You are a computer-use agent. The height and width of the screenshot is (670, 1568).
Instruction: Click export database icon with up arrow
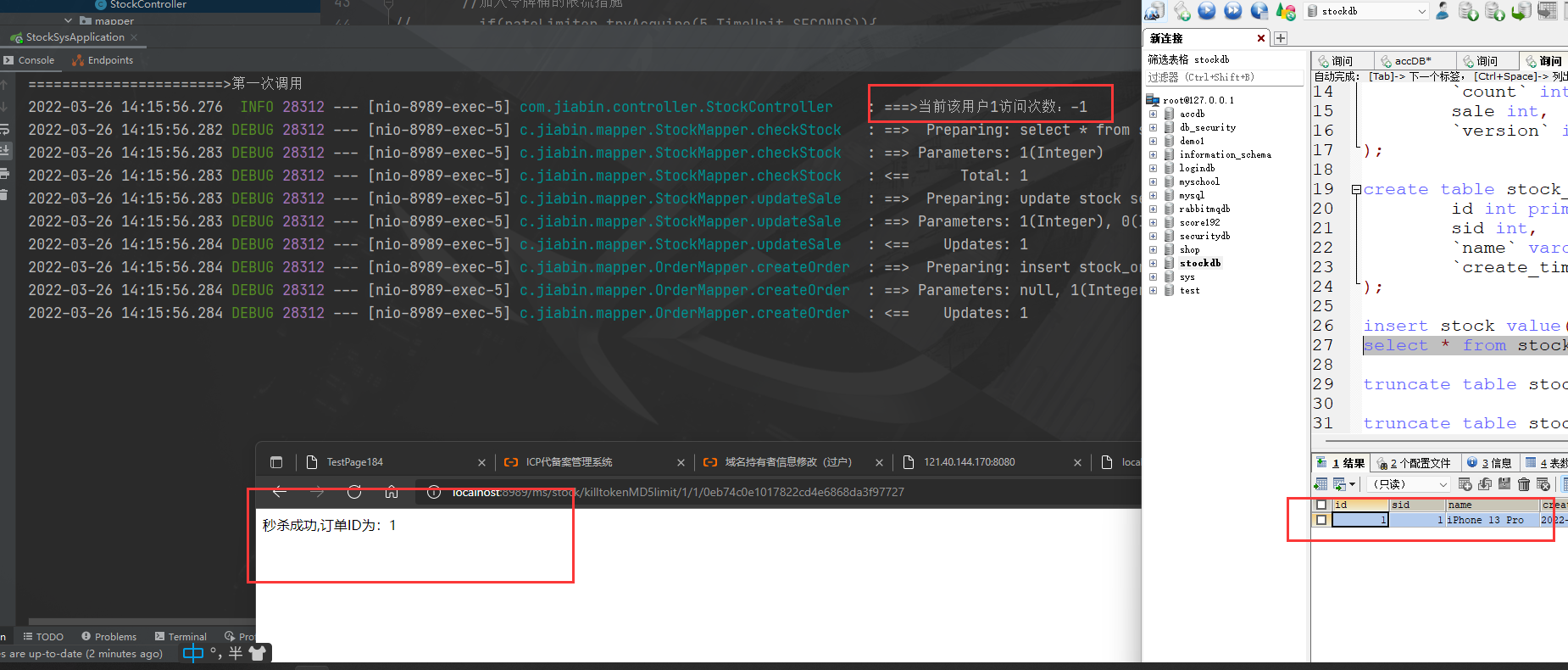pos(1495,11)
